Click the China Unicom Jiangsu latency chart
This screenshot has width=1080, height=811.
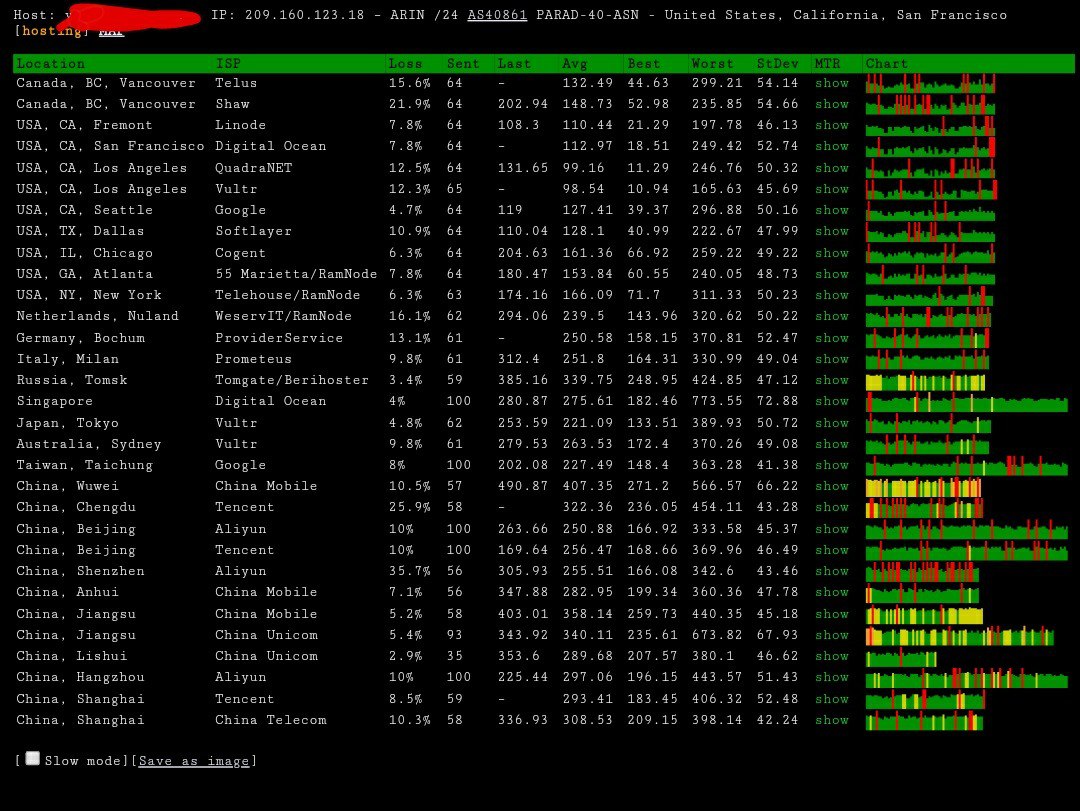coord(959,636)
